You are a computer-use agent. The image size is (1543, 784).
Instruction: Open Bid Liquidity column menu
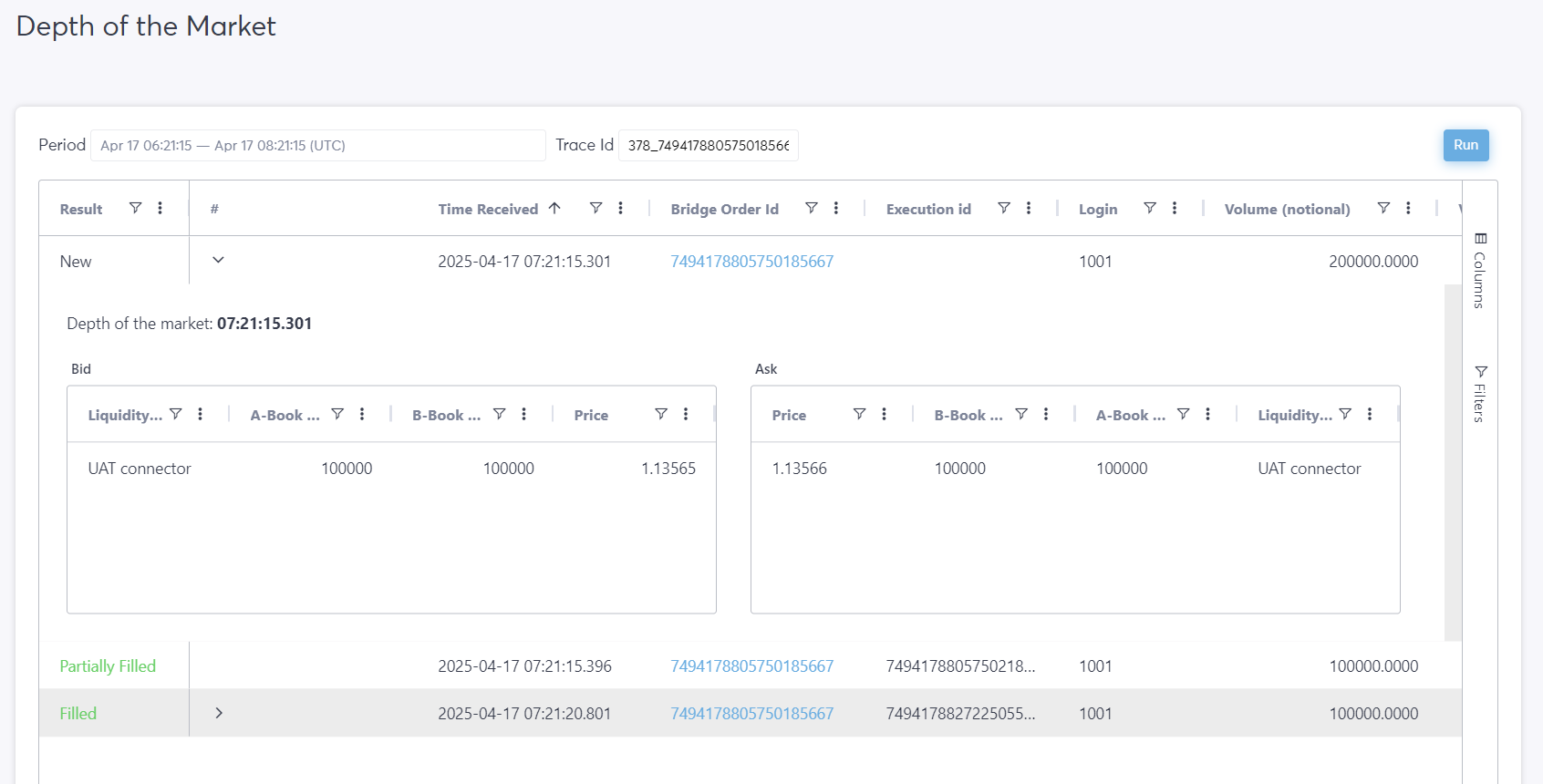click(200, 414)
